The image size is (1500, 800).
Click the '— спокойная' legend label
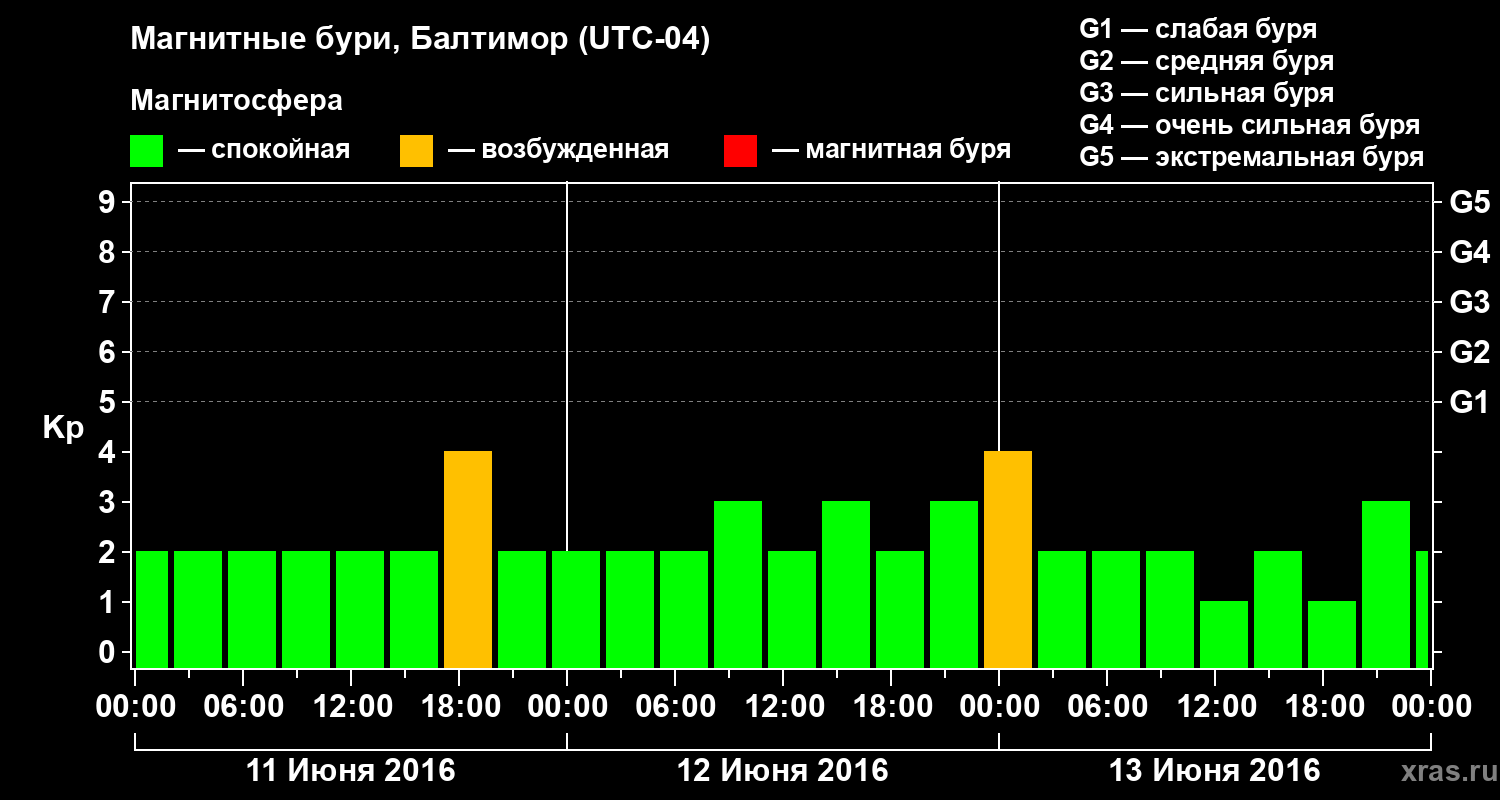pyautogui.click(x=264, y=151)
